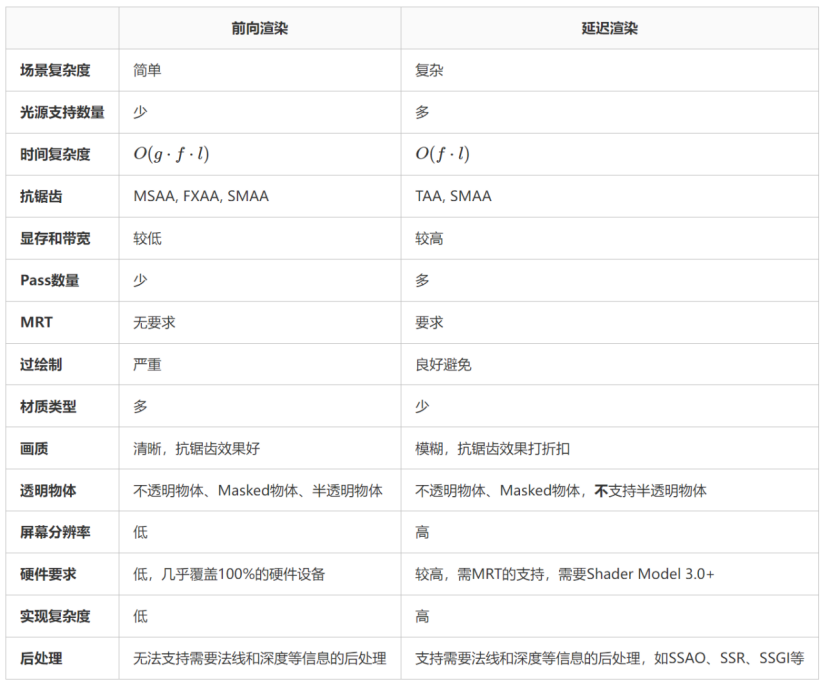Select the 硬件要求 row label
This screenshot has width=831, height=688.
click(48, 574)
